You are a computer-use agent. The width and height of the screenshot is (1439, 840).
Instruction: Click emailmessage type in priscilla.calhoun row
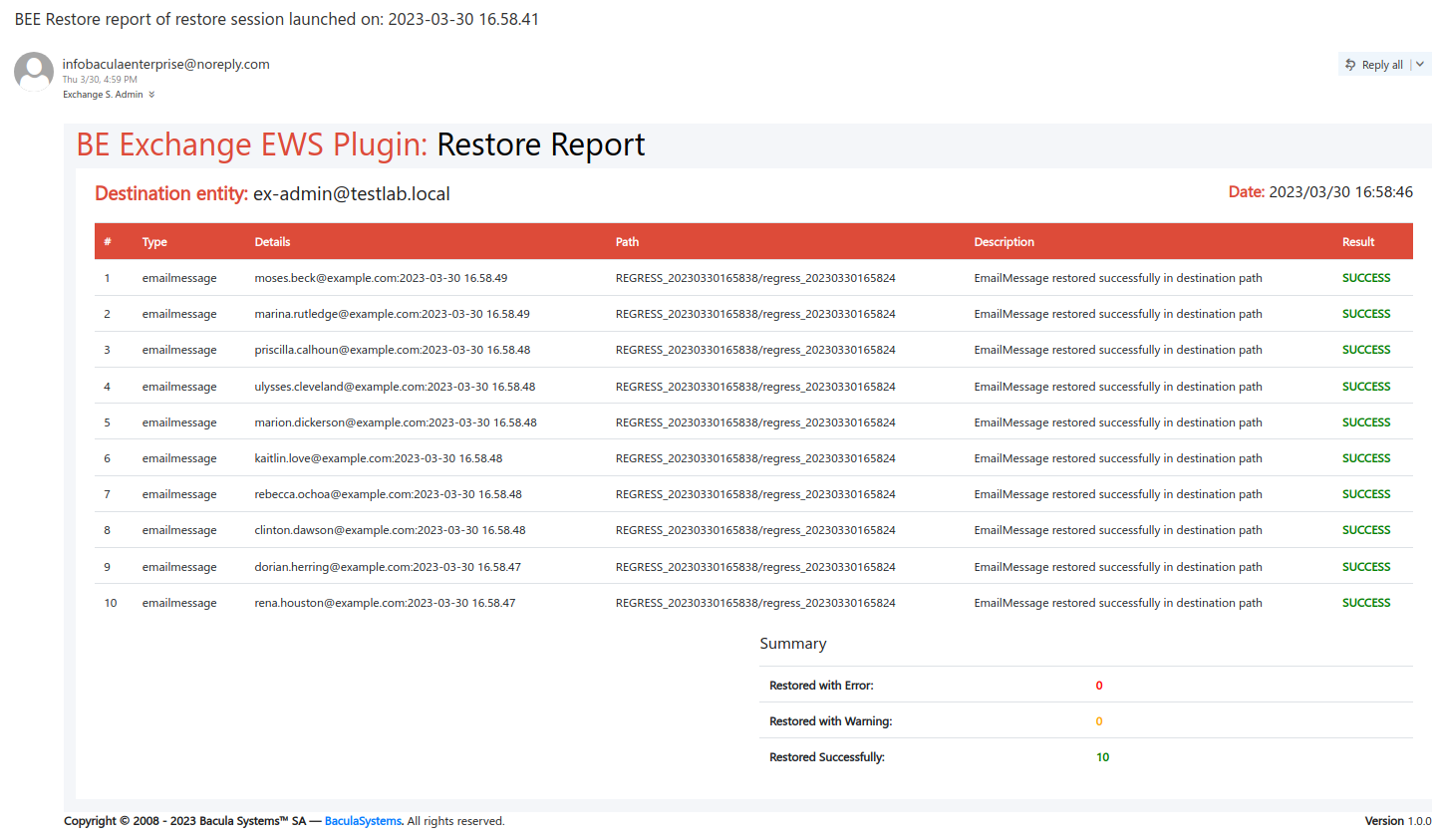179,350
